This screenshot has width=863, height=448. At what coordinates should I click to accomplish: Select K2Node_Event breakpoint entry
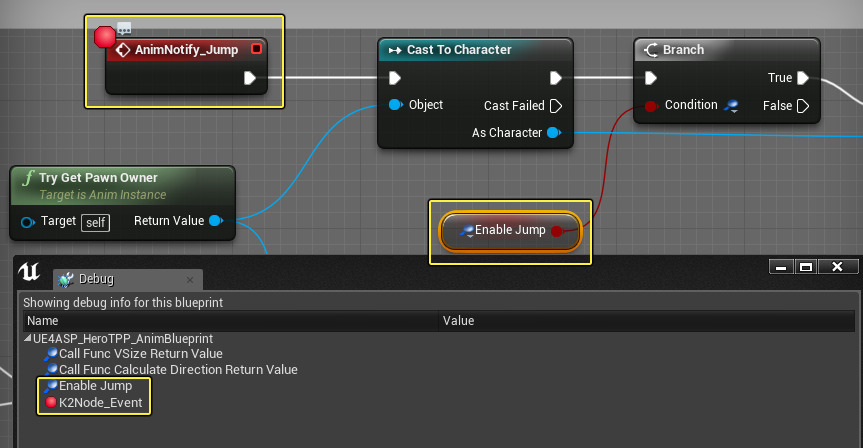coord(100,403)
